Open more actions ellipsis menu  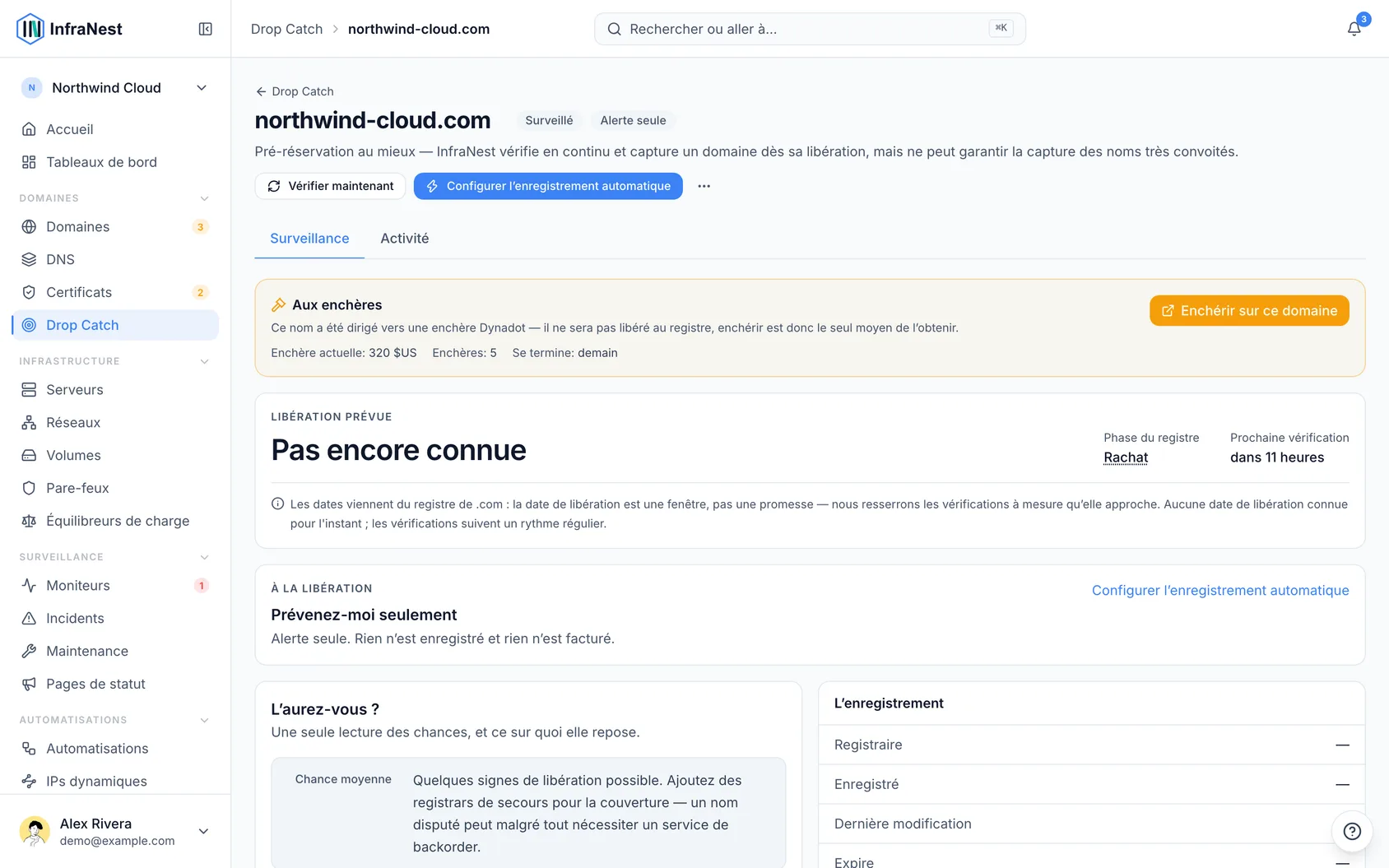704,186
